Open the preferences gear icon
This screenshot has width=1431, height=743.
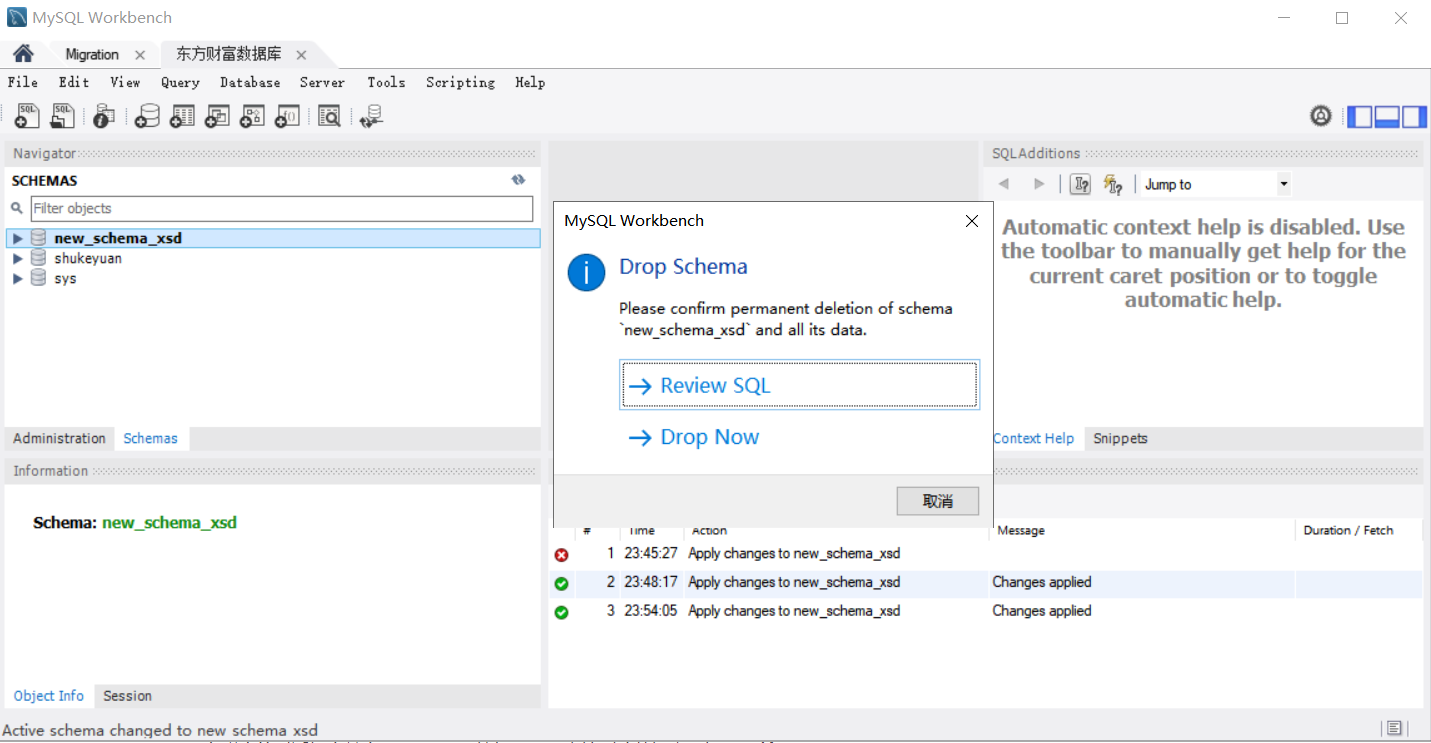pos(1321,116)
